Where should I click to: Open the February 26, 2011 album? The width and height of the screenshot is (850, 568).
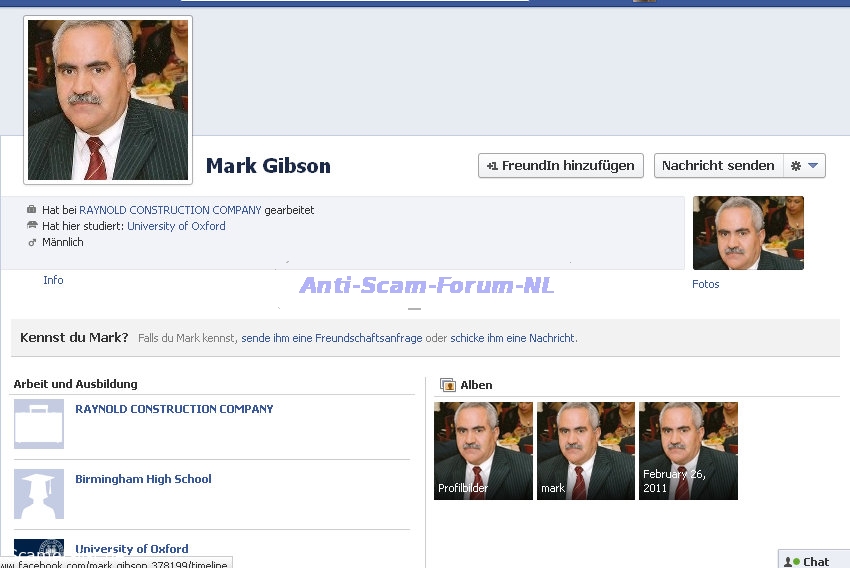[688, 451]
